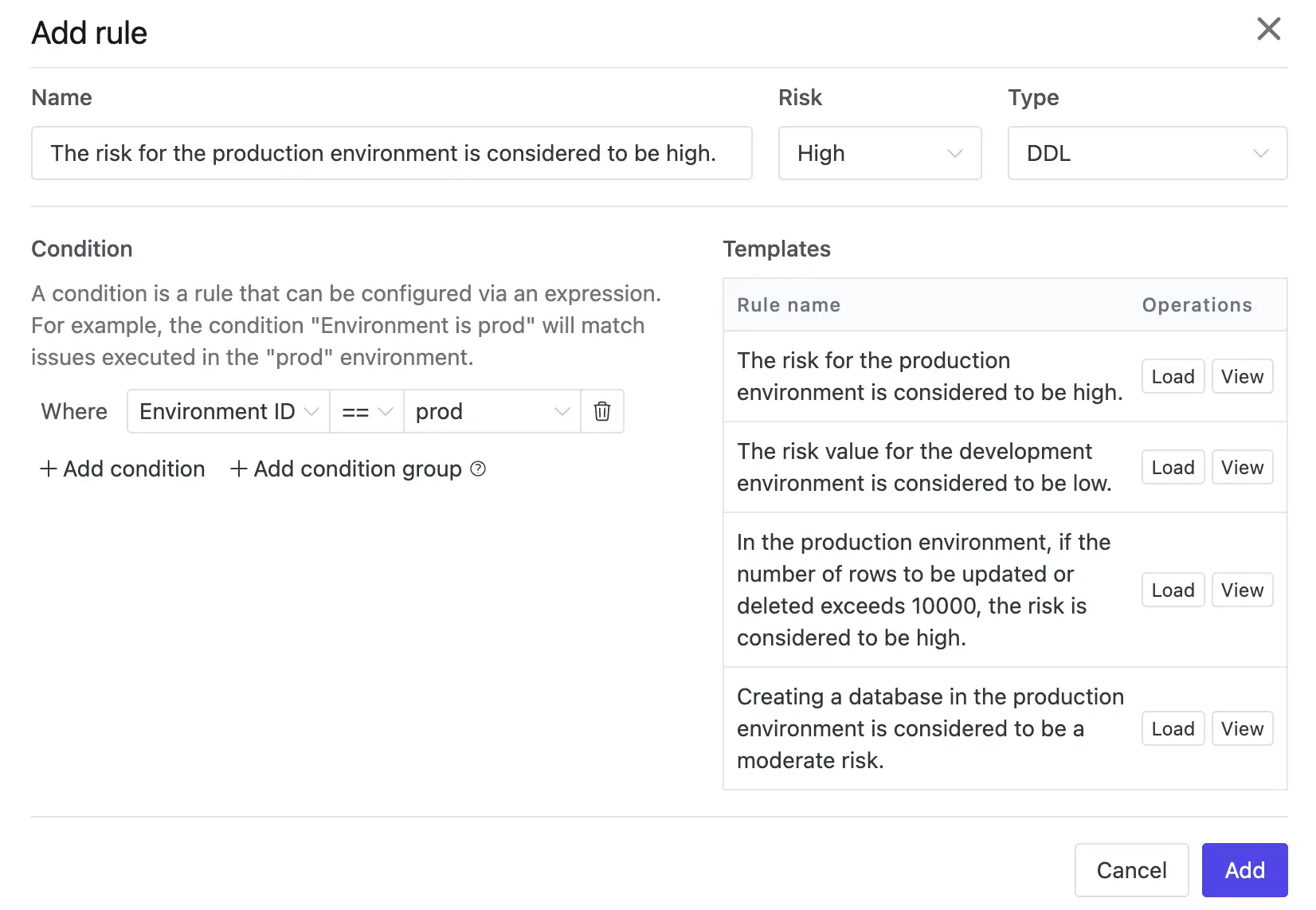Select the 'Rule name' column header
1316x910 pixels.
(x=789, y=305)
